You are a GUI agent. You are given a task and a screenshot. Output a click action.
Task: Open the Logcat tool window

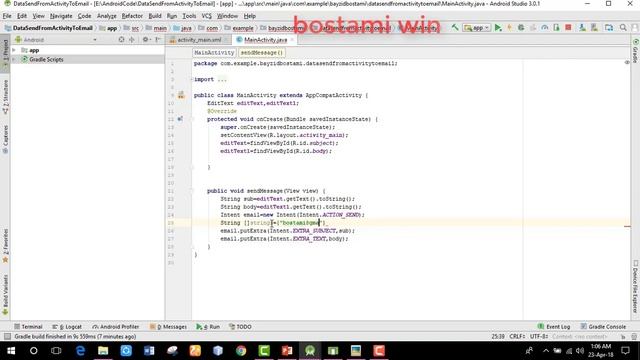tap(67, 327)
